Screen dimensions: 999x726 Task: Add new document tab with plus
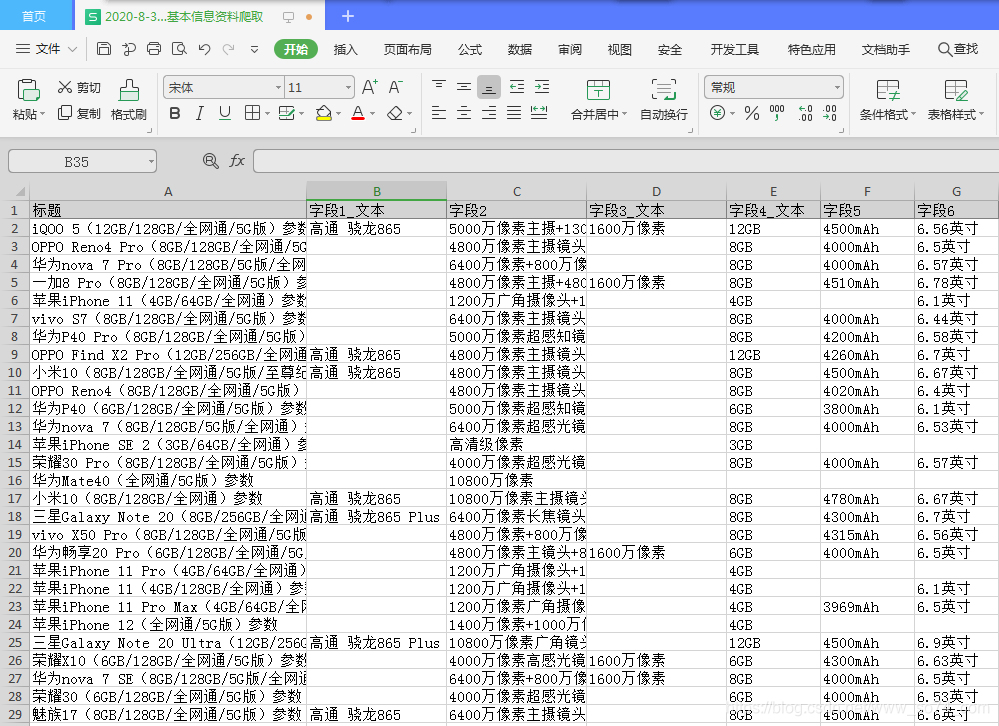(348, 16)
